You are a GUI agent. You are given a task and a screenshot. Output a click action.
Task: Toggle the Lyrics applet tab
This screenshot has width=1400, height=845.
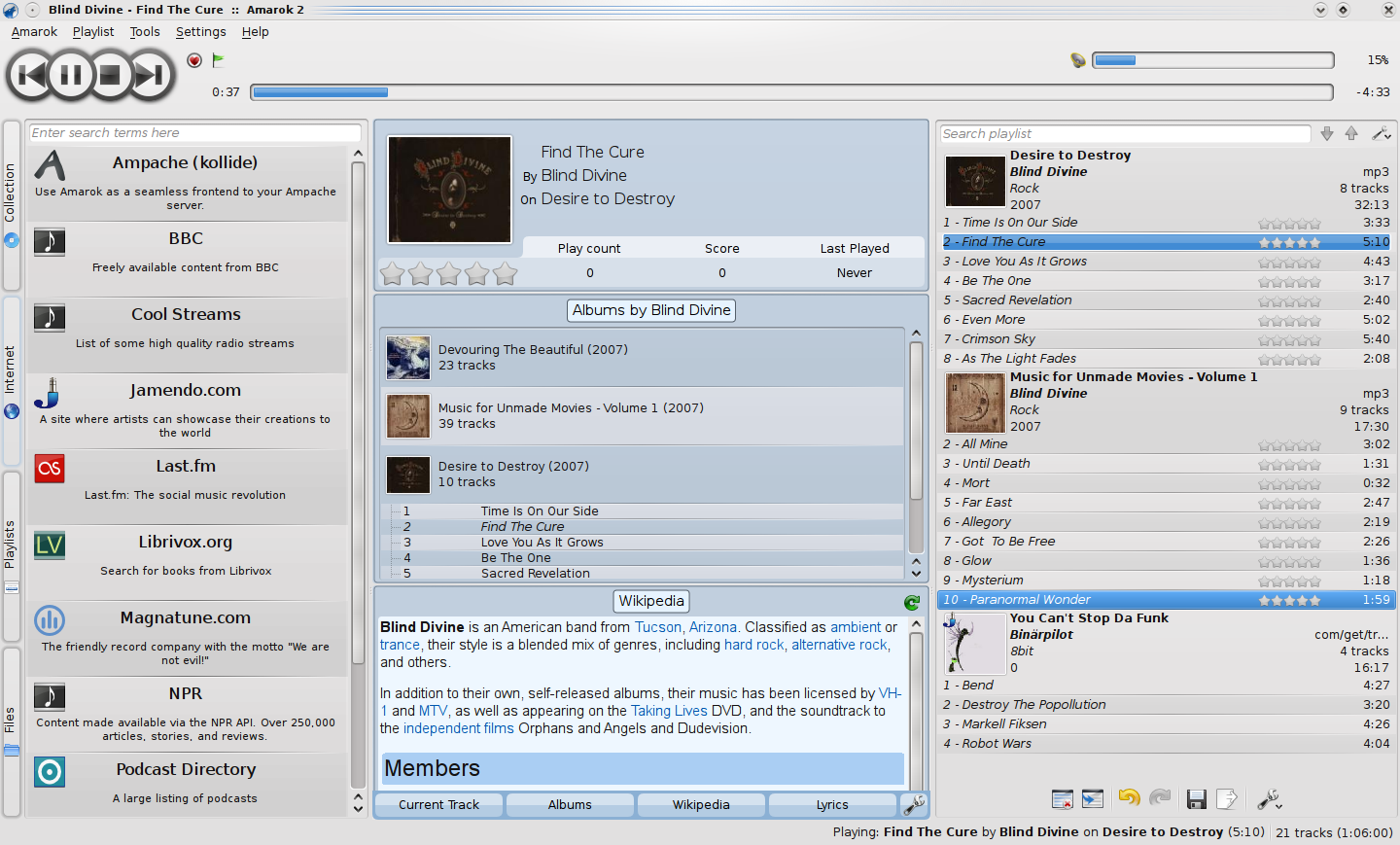pyautogui.click(x=832, y=805)
